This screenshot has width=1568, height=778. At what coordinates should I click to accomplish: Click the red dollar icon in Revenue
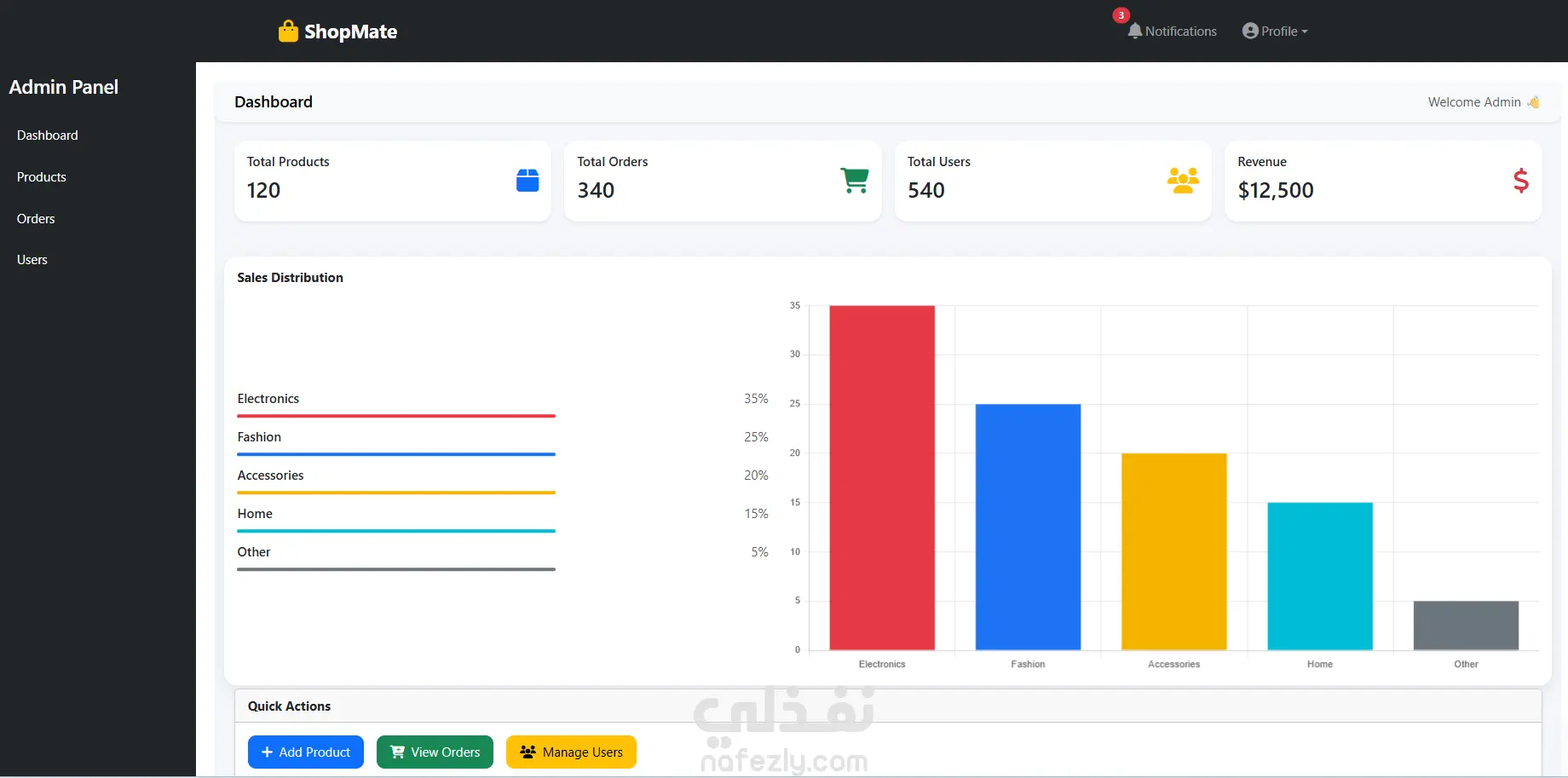click(x=1520, y=181)
